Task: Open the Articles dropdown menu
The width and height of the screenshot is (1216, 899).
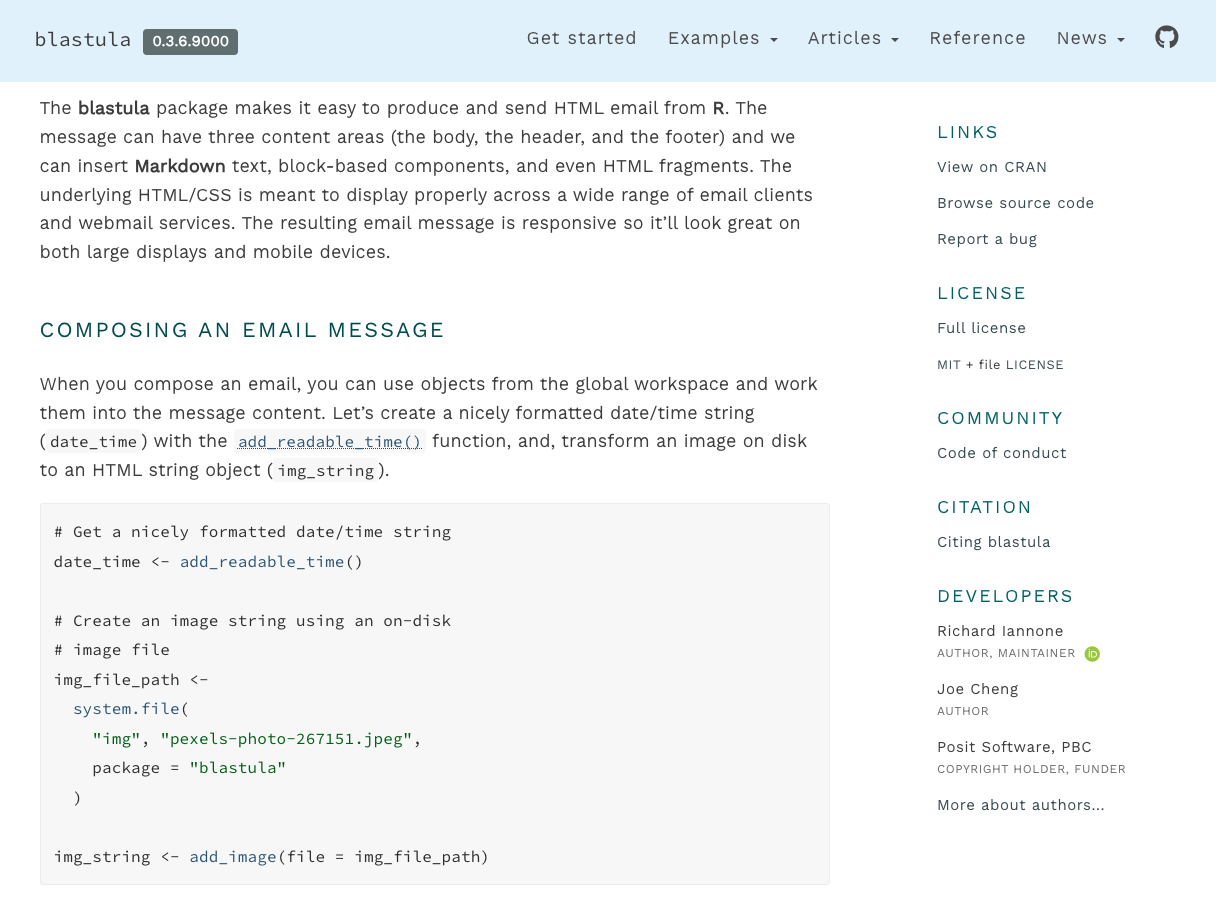Action: tap(853, 38)
